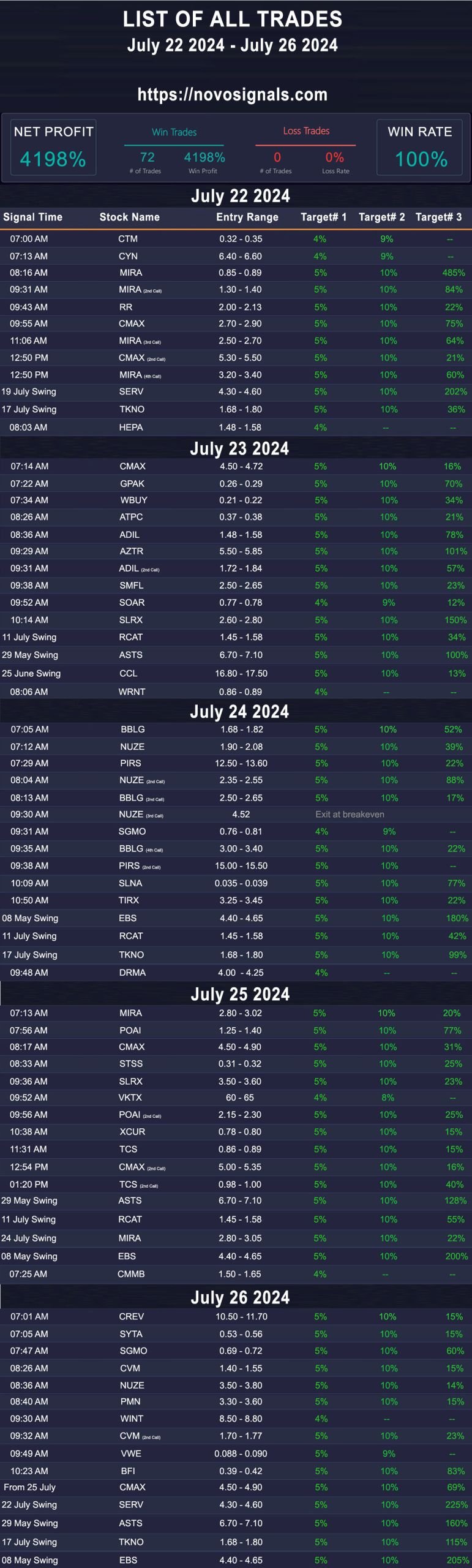Click the NET PROFIT 4198% box

point(53,148)
